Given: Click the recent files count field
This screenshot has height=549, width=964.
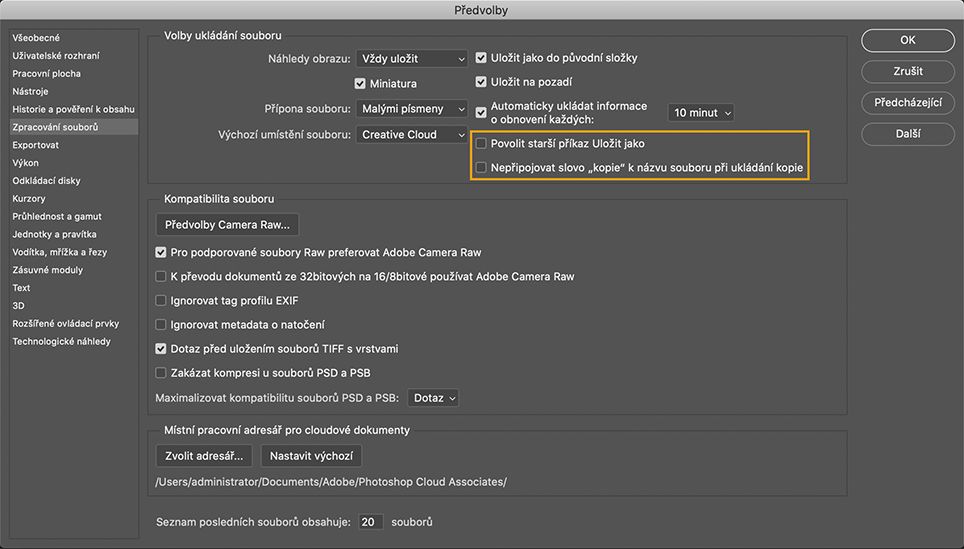Looking at the screenshot, I should [370, 522].
